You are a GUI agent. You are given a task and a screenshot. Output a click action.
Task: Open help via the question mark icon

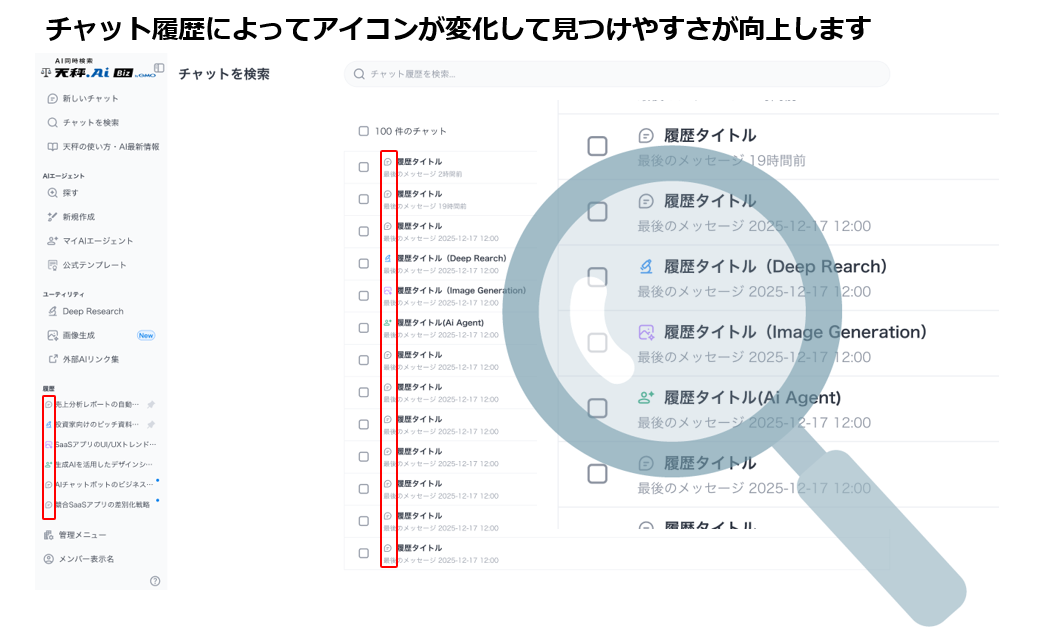point(155,581)
